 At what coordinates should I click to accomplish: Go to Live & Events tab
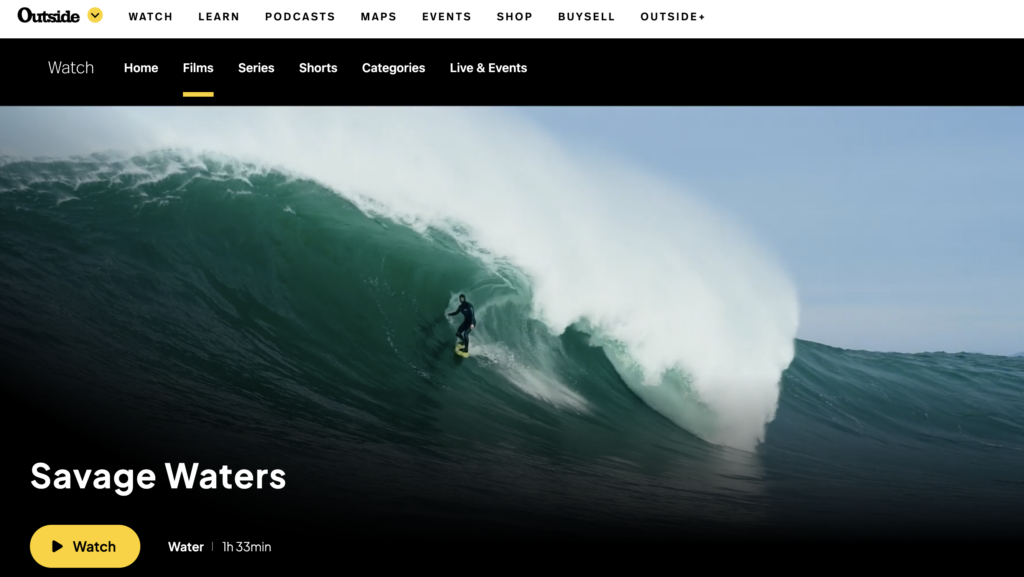[488, 68]
